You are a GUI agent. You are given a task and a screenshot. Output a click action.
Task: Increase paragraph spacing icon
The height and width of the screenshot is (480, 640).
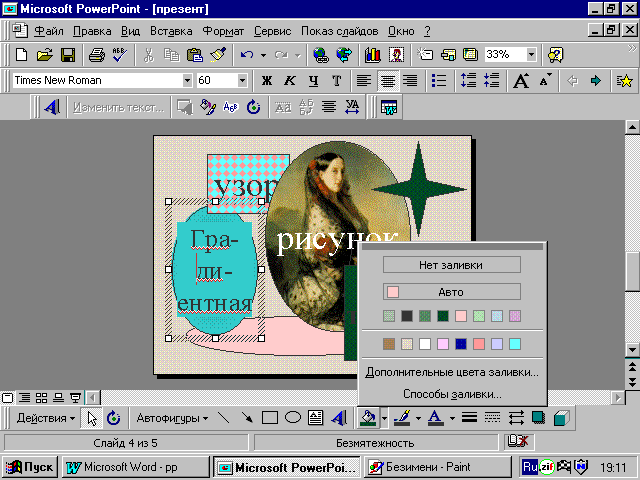pos(468,80)
